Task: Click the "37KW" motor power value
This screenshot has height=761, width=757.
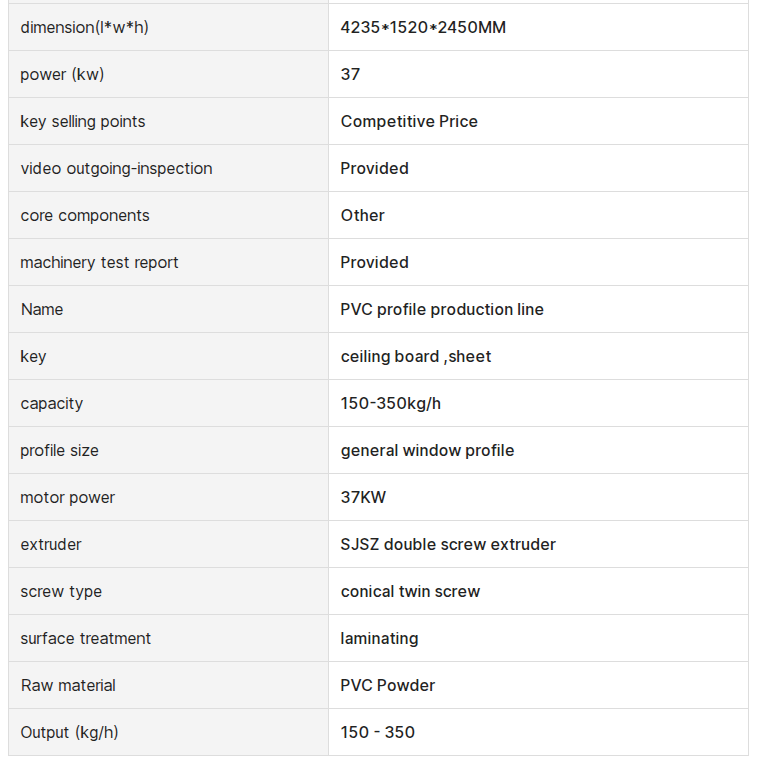Action: (x=363, y=497)
